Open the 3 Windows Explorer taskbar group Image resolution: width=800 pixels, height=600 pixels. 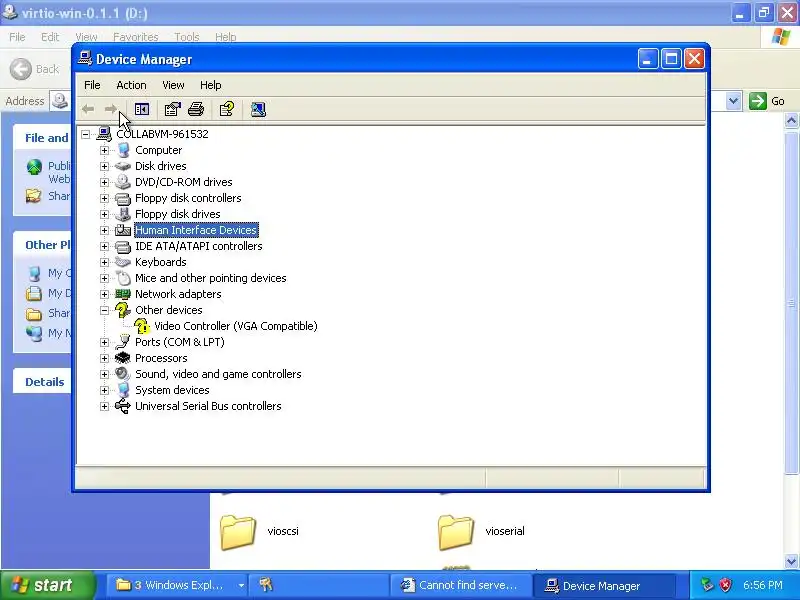click(177, 585)
